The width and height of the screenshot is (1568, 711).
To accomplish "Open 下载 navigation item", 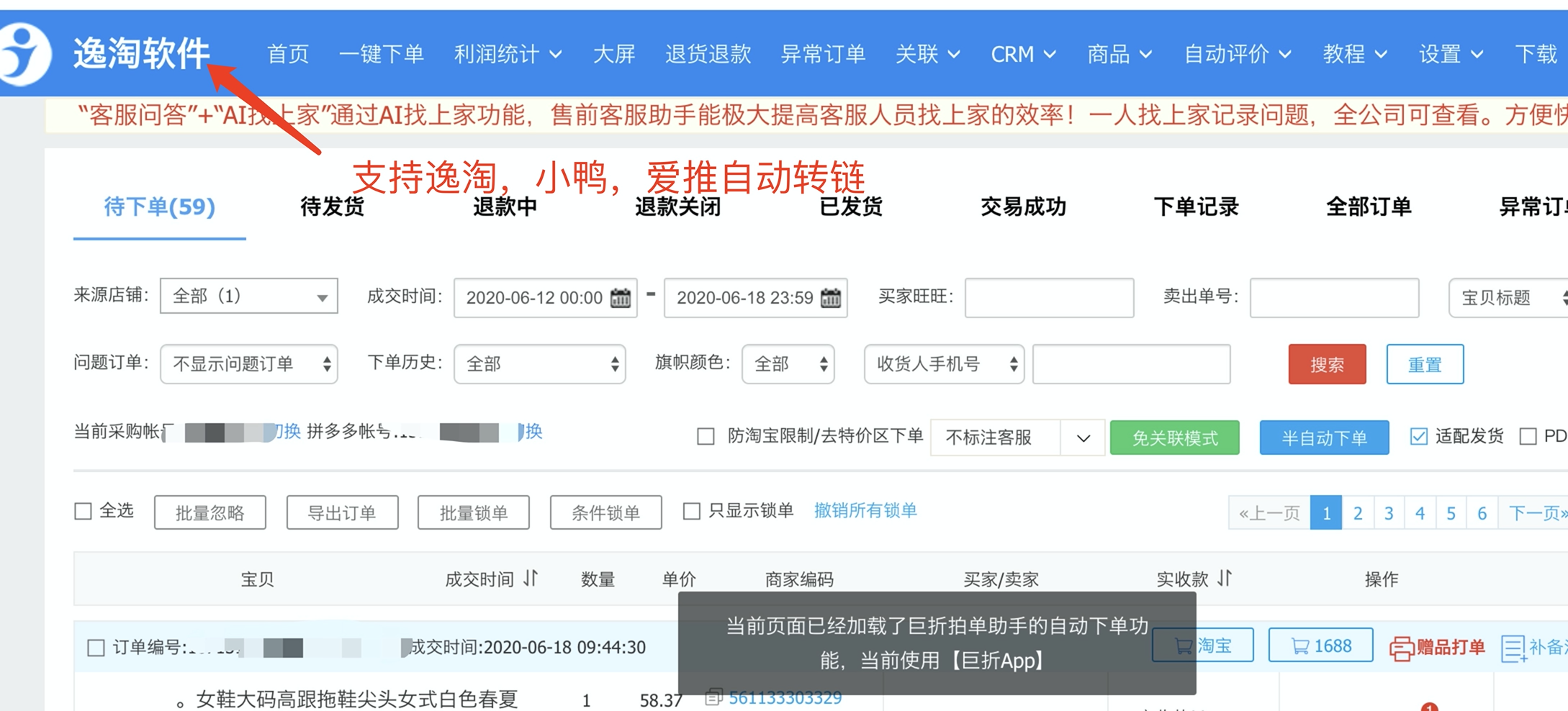I will pos(1536,54).
